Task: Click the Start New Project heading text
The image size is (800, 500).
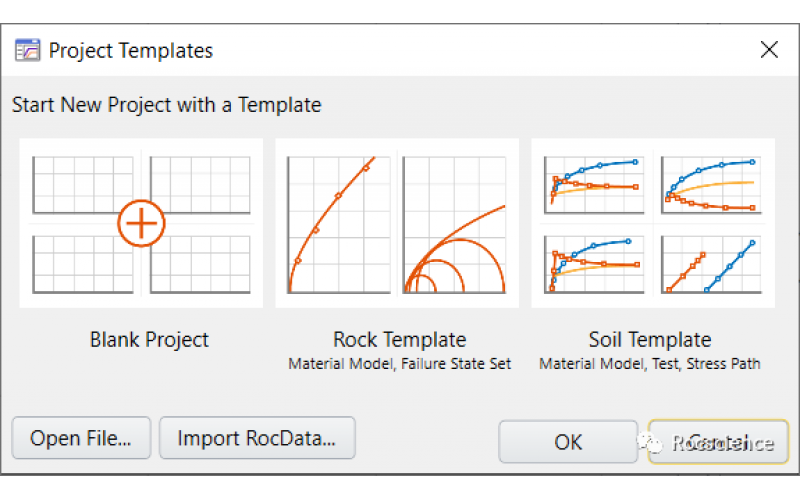Action: (166, 104)
